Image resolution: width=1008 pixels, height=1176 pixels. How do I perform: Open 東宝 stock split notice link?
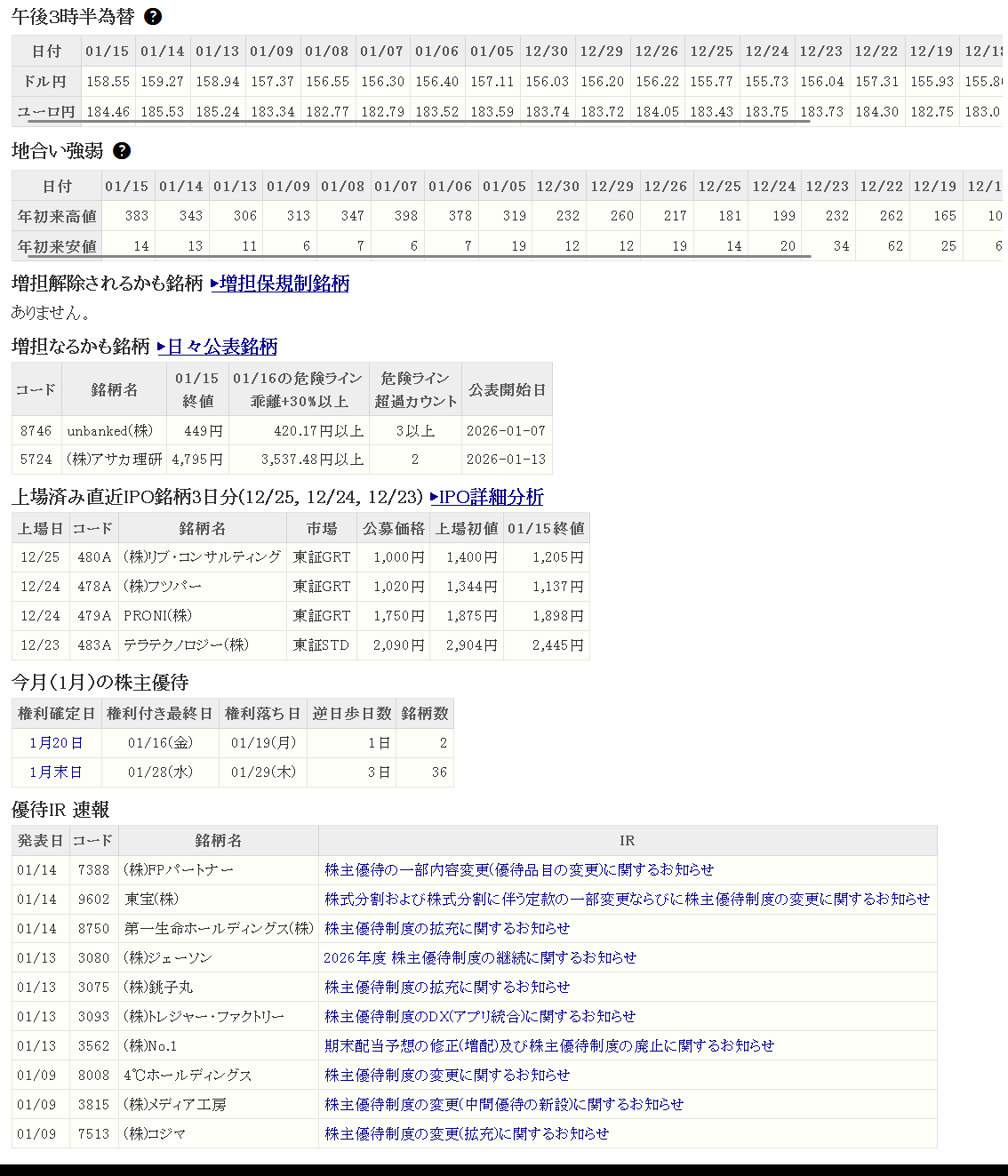(627, 900)
